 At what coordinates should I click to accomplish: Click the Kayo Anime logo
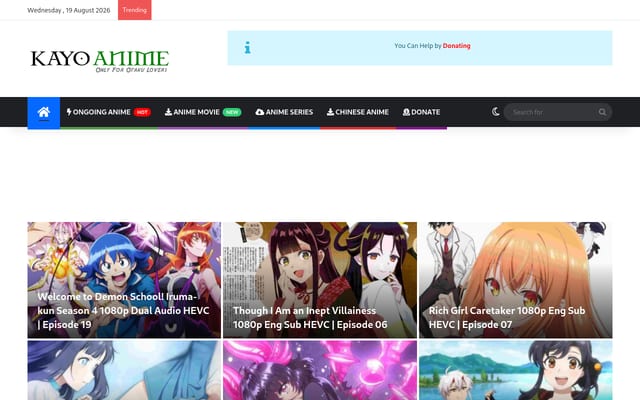tap(99, 61)
